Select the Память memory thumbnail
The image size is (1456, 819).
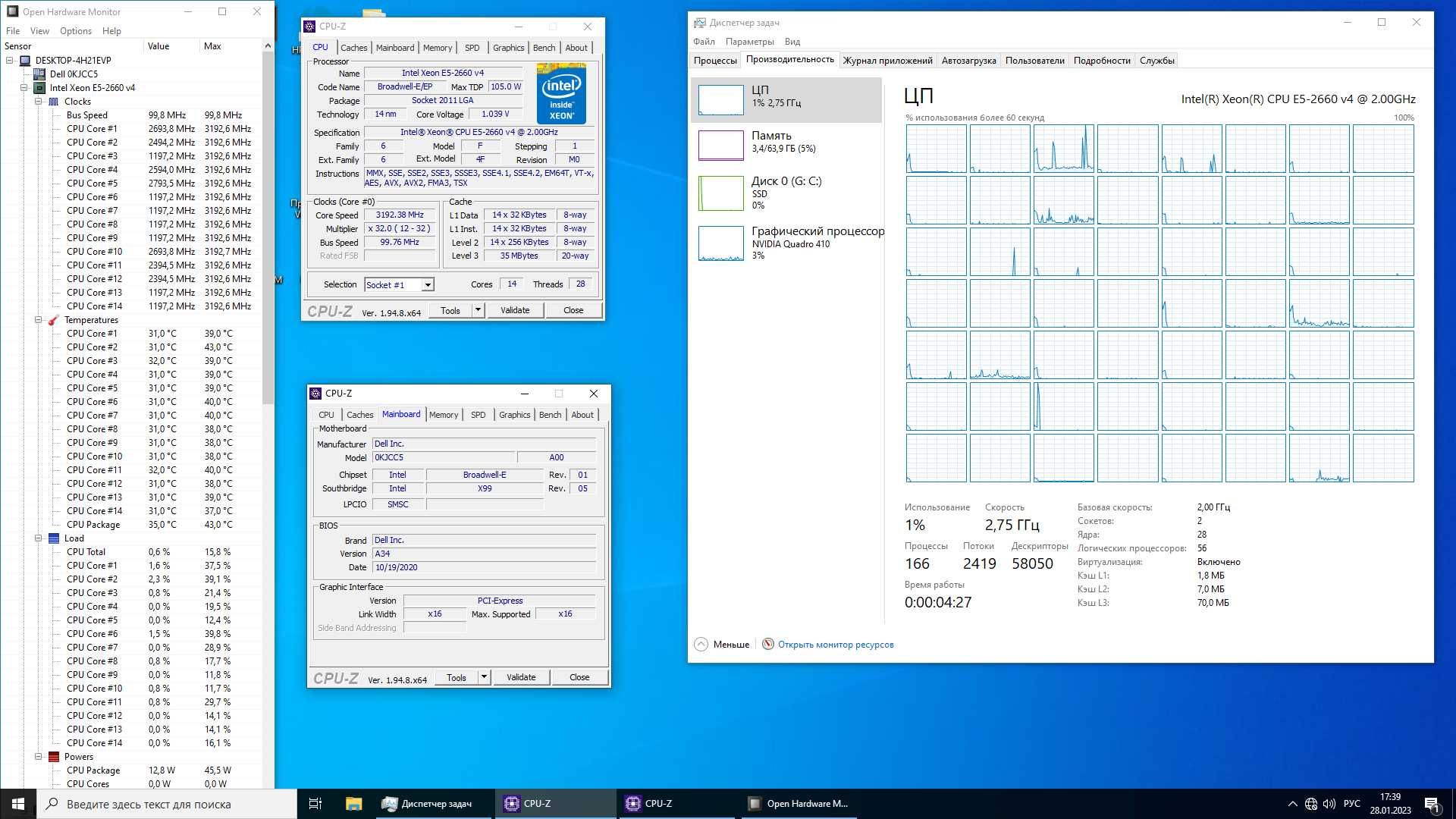tap(720, 145)
